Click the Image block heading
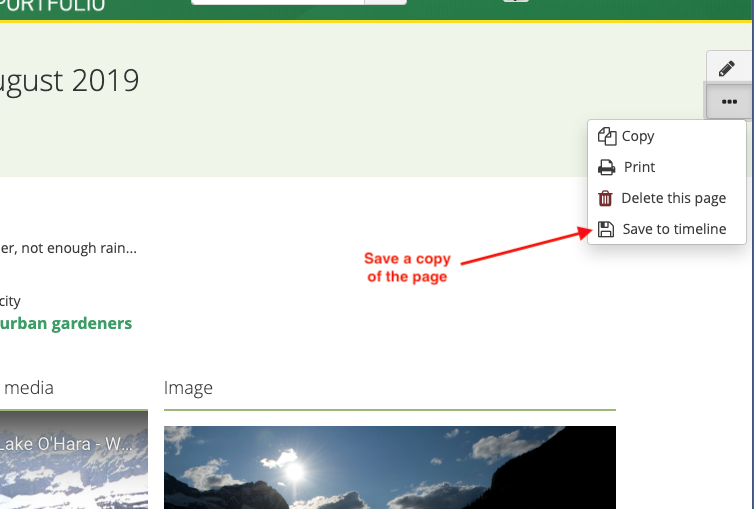The width and height of the screenshot is (754, 509). pyautogui.click(x=188, y=388)
